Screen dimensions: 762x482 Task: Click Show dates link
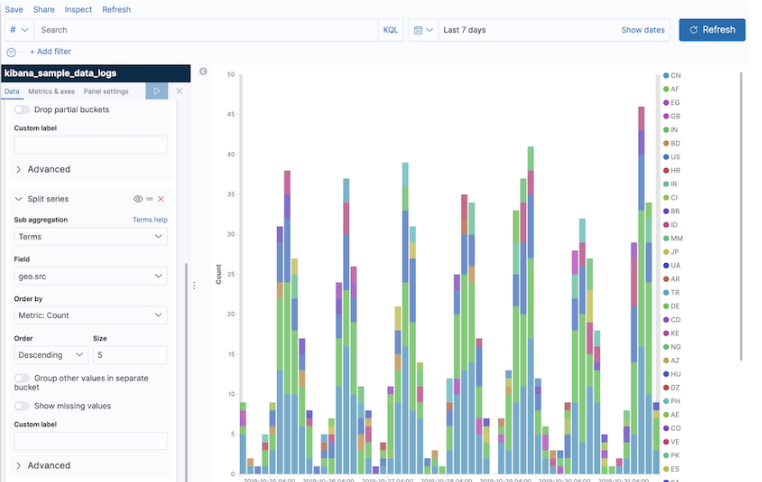[x=642, y=30]
